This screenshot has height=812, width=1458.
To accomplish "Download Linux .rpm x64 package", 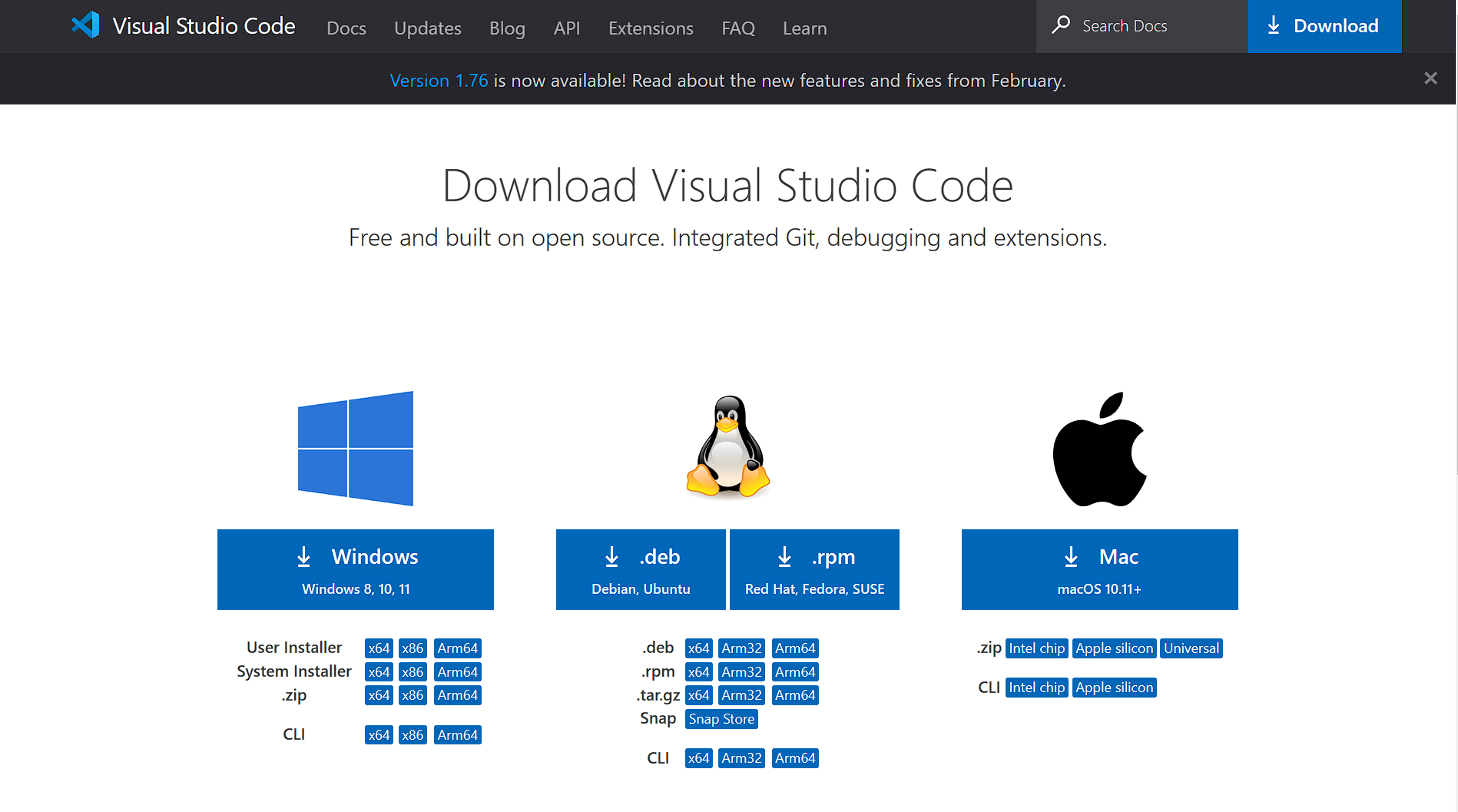I will coord(699,672).
